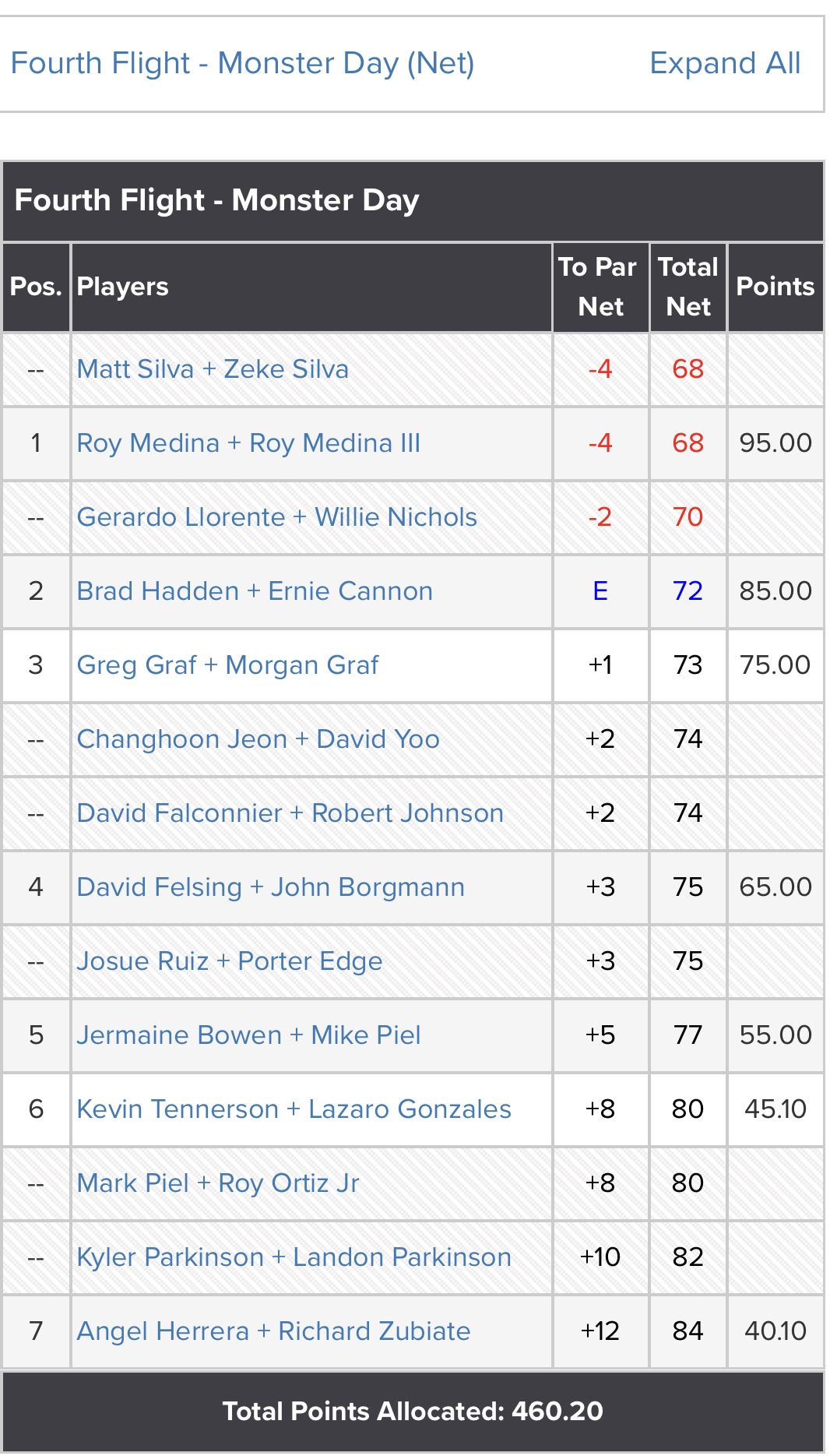
Task: Open Josue Ruiz + Porter Edge scorecard
Action: pos(230,961)
